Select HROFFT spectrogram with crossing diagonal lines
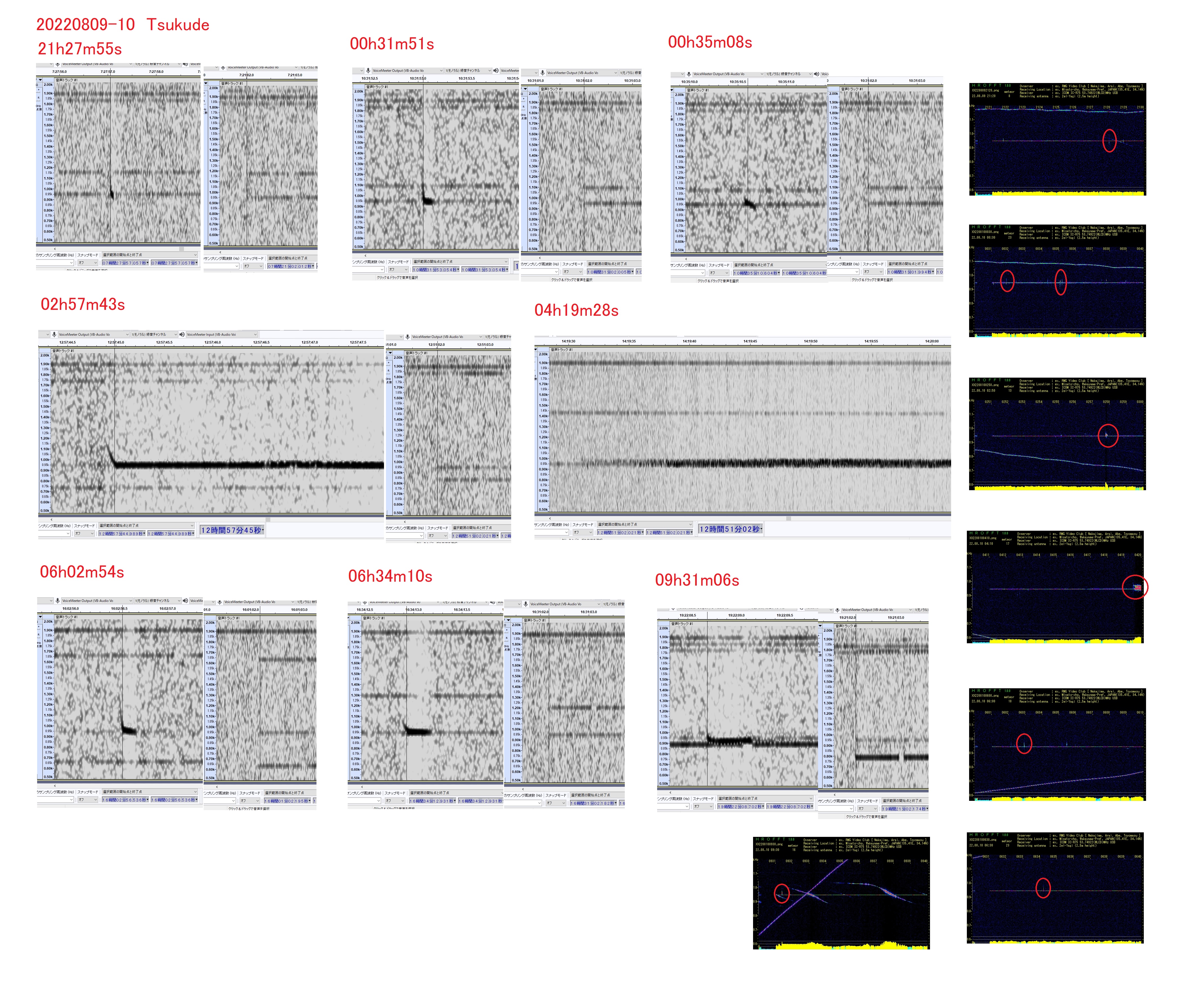The height and width of the screenshot is (986, 1204). click(841, 892)
